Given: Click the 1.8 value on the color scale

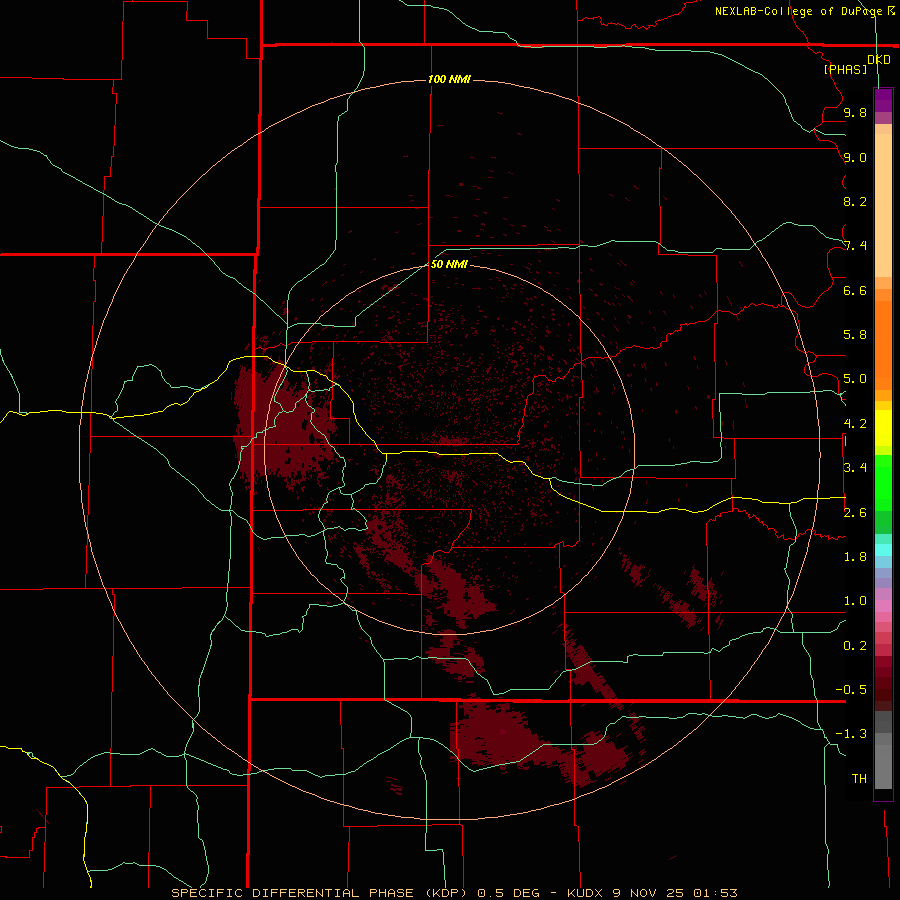Looking at the screenshot, I should (x=855, y=557).
